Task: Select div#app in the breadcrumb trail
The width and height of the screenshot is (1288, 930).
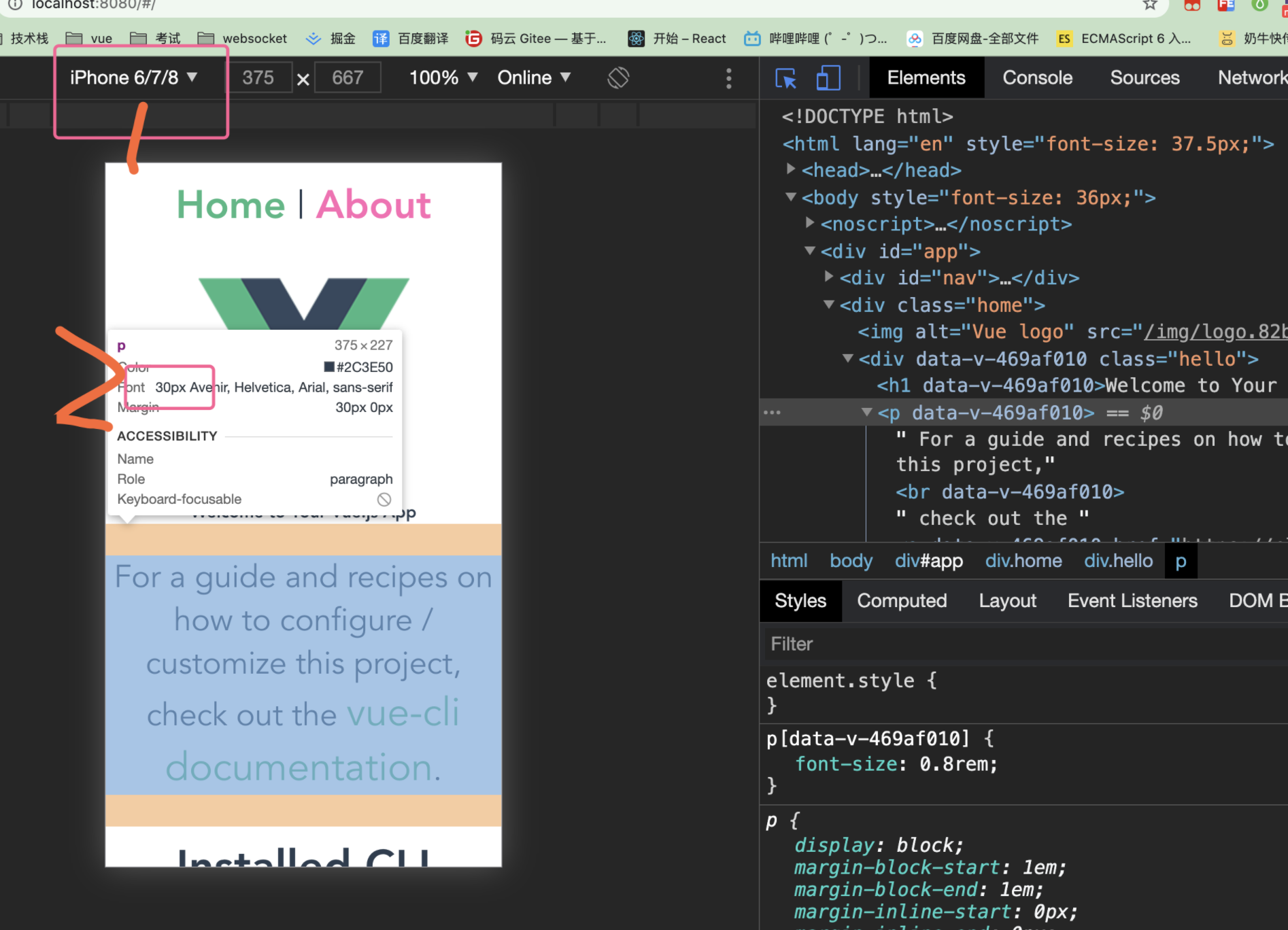Action: click(929, 561)
